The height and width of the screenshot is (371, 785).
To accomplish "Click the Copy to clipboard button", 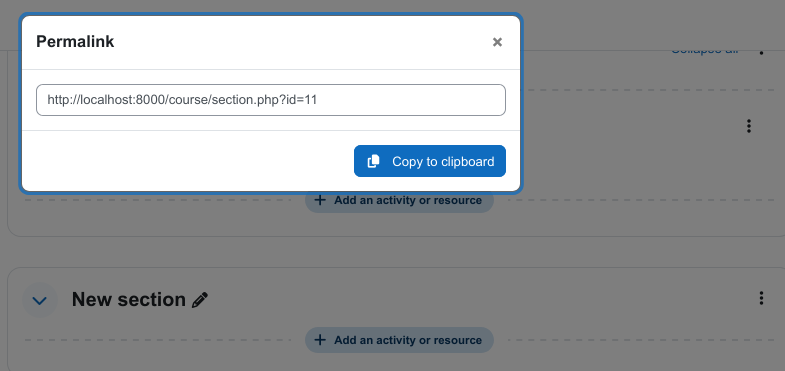I will (430, 161).
